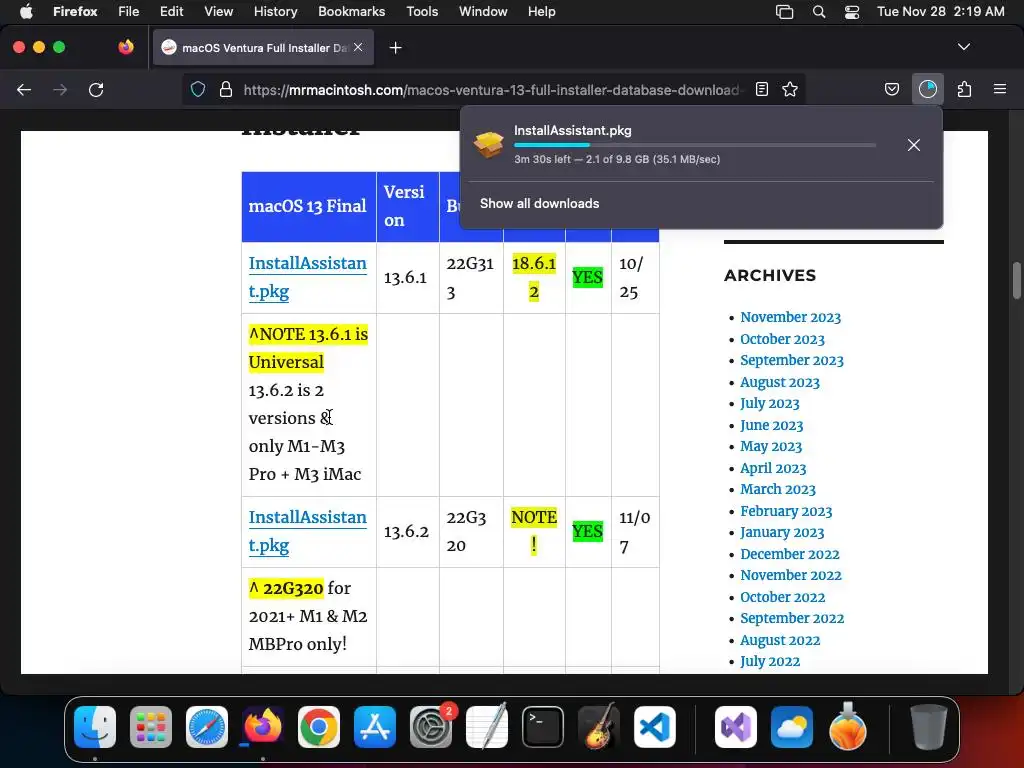This screenshot has height=768, width=1024.
Task: Open the April 2023 archive
Action: [x=773, y=468]
